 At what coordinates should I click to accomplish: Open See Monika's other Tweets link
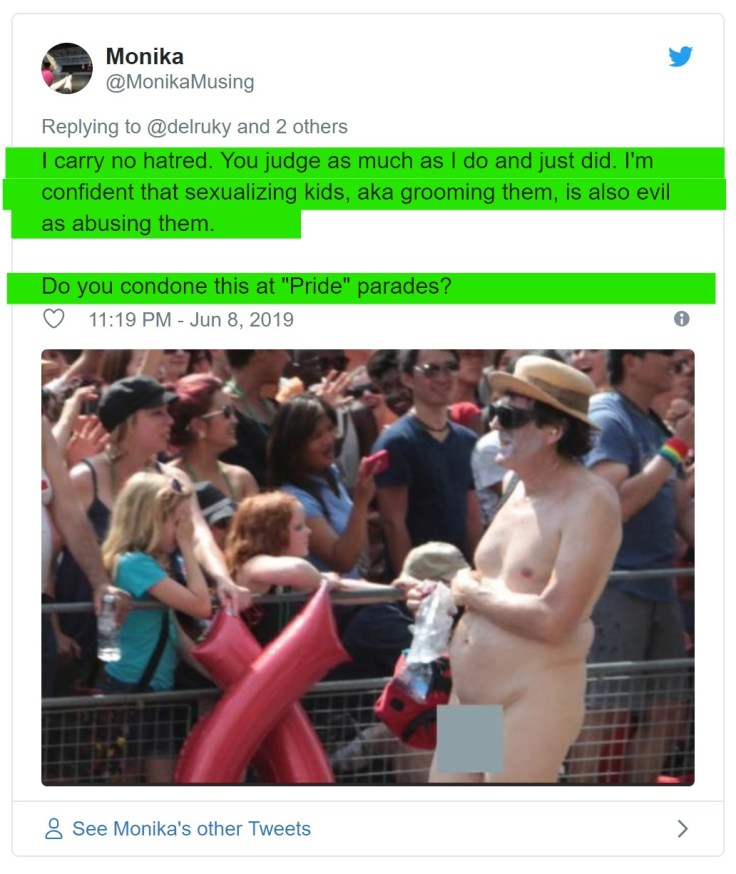191,828
